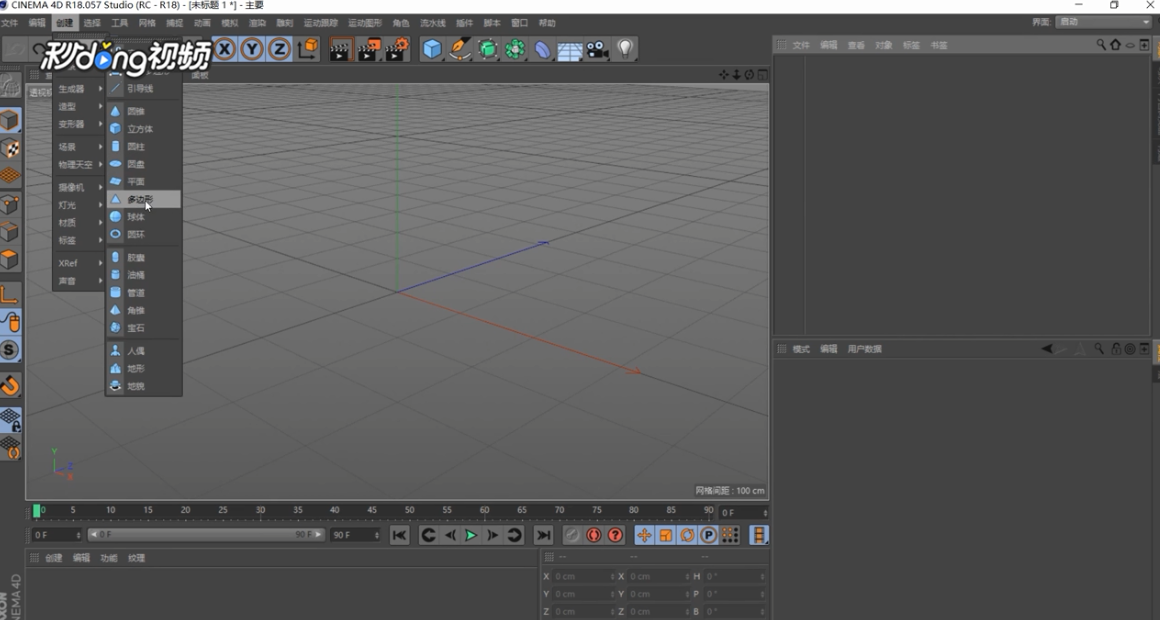Toggle position keying move icon
This screenshot has height=620, width=1160.
point(644,535)
